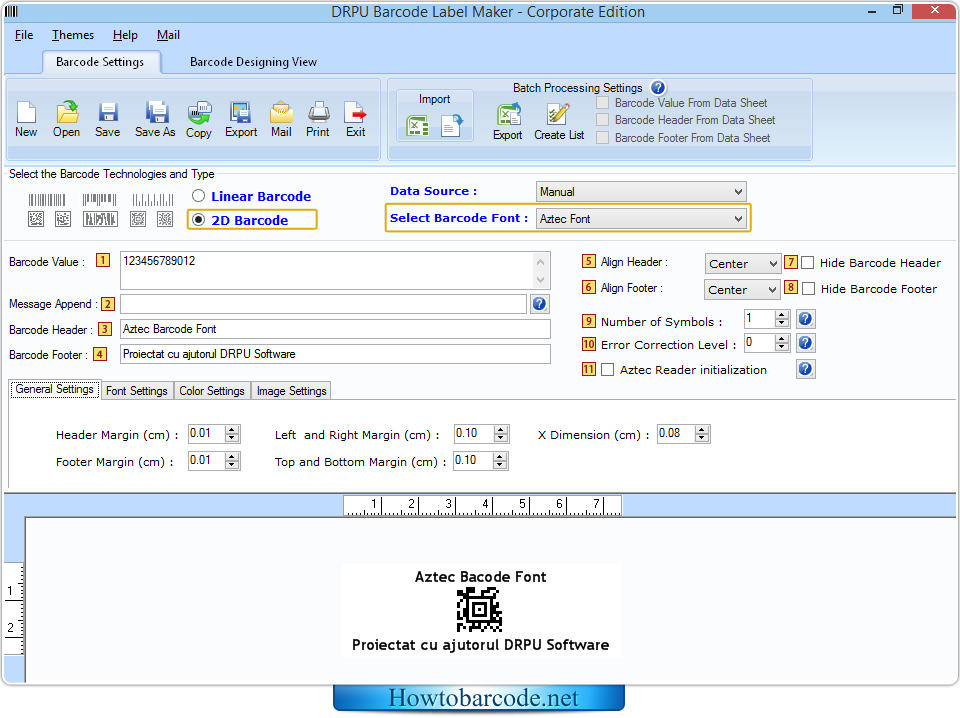
Task: Select the Linear Barcode radio button
Action: 198,196
